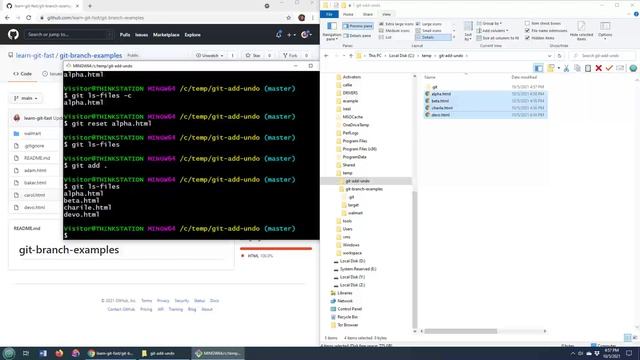The image size is (640, 360).
Task: Click the copy icon in Explorer toolbar
Action: [x=577, y=68]
